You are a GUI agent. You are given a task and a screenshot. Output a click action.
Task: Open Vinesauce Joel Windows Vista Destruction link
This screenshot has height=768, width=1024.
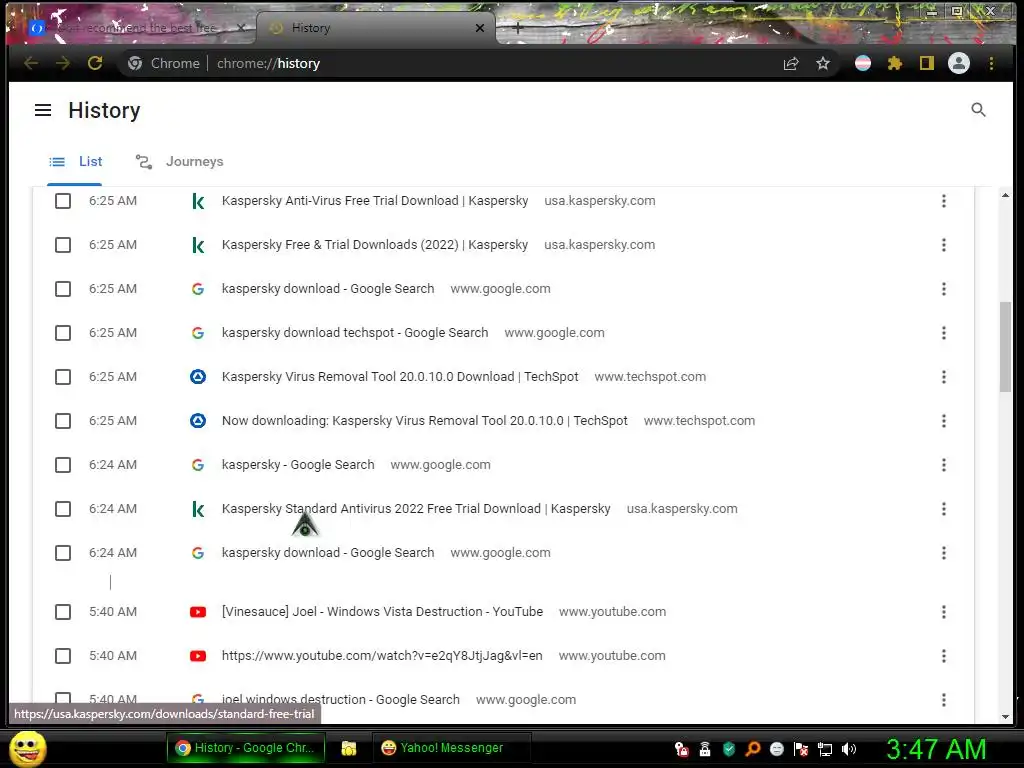[382, 612]
